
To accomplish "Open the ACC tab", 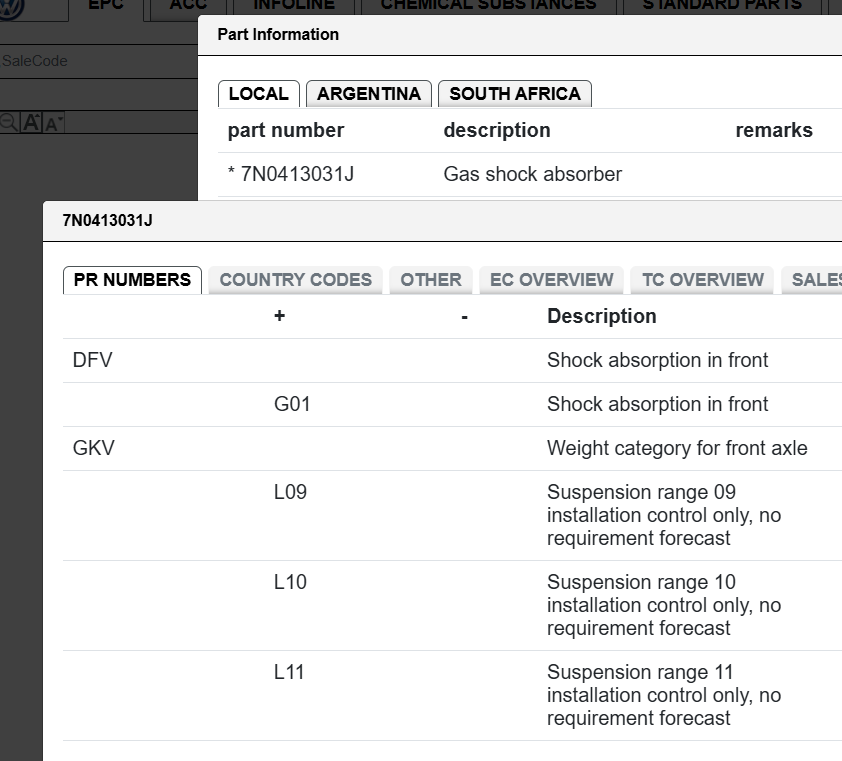I will coord(188,5).
